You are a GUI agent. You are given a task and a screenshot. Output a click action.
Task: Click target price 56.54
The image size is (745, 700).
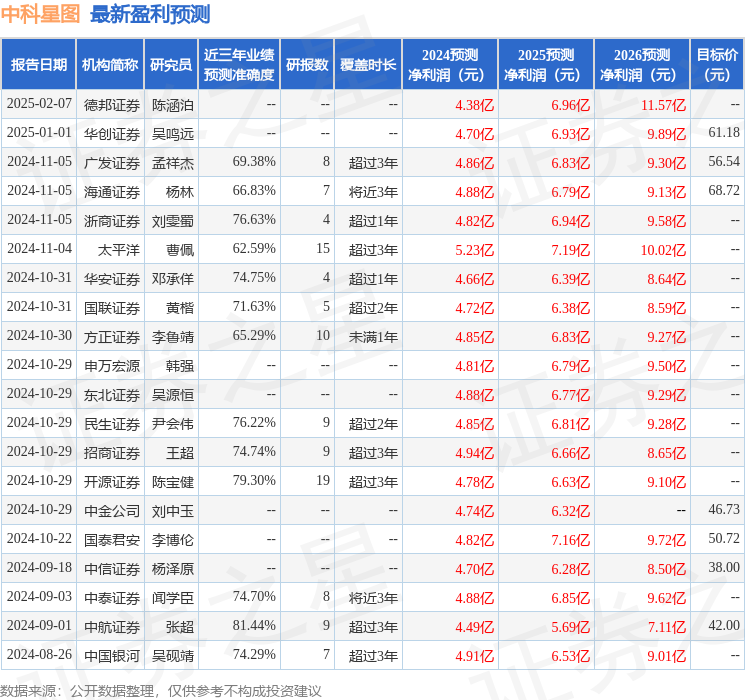[724, 162]
